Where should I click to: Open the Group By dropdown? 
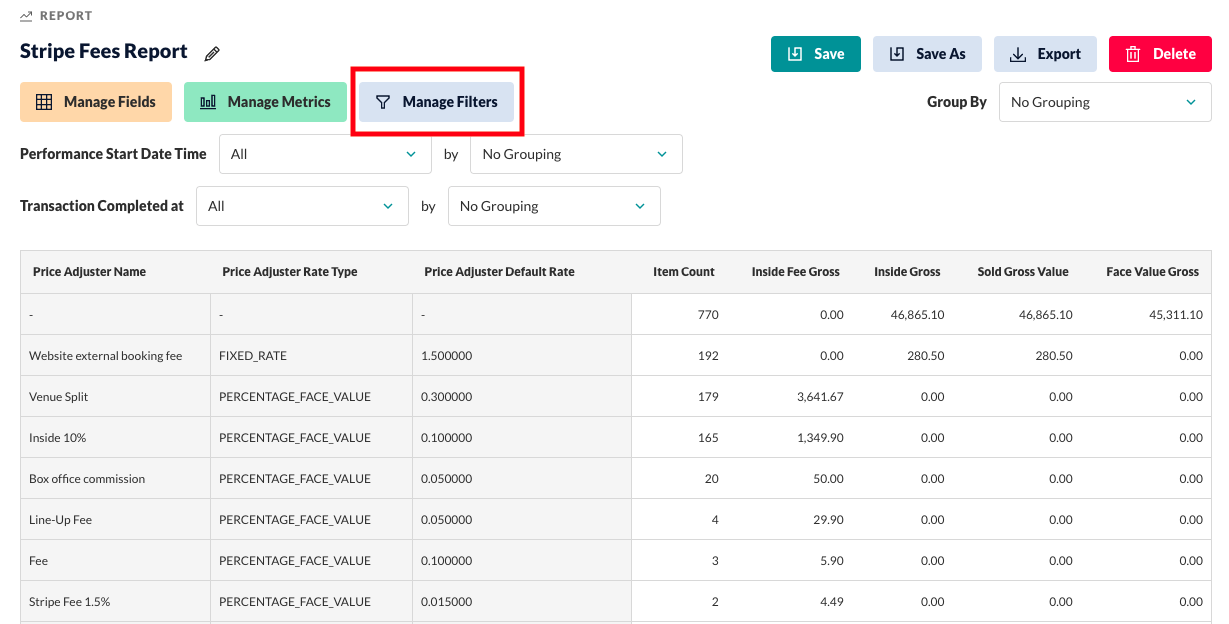[x=1105, y=102]
